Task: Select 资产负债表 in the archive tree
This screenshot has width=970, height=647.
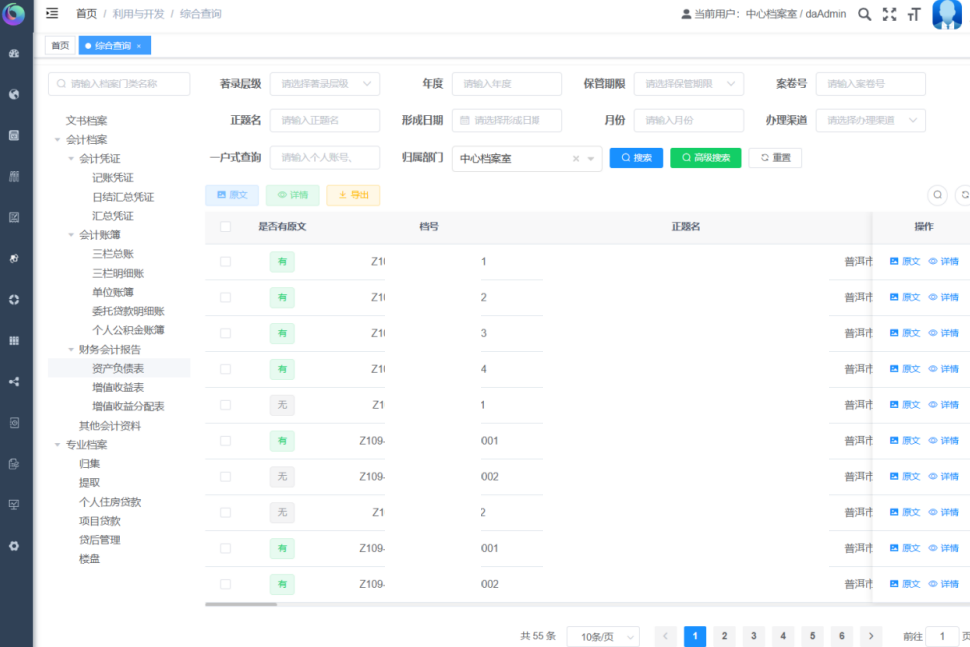Action: pos(118,368)
